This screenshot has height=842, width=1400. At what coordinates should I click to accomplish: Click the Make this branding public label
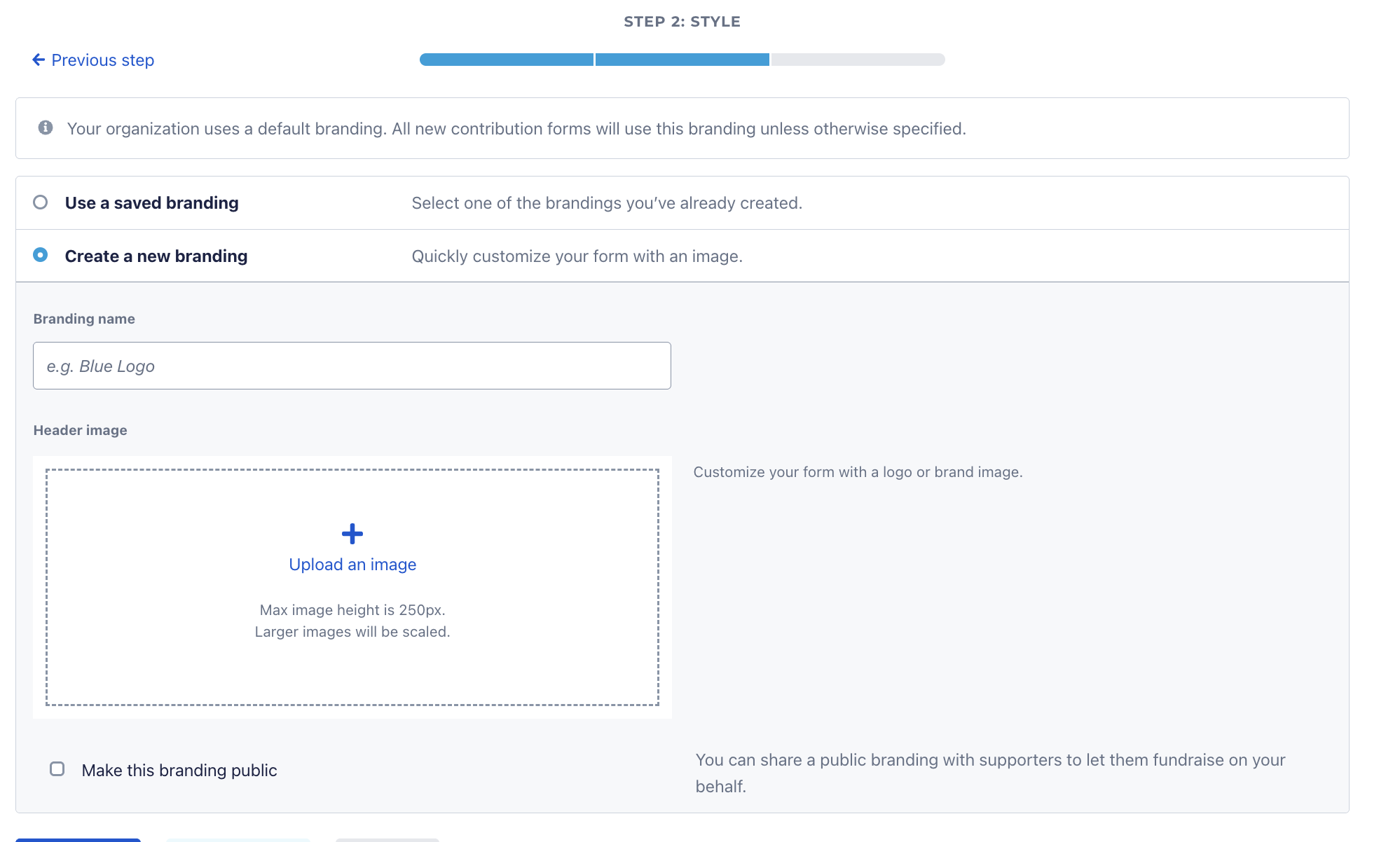coord(179,771)
